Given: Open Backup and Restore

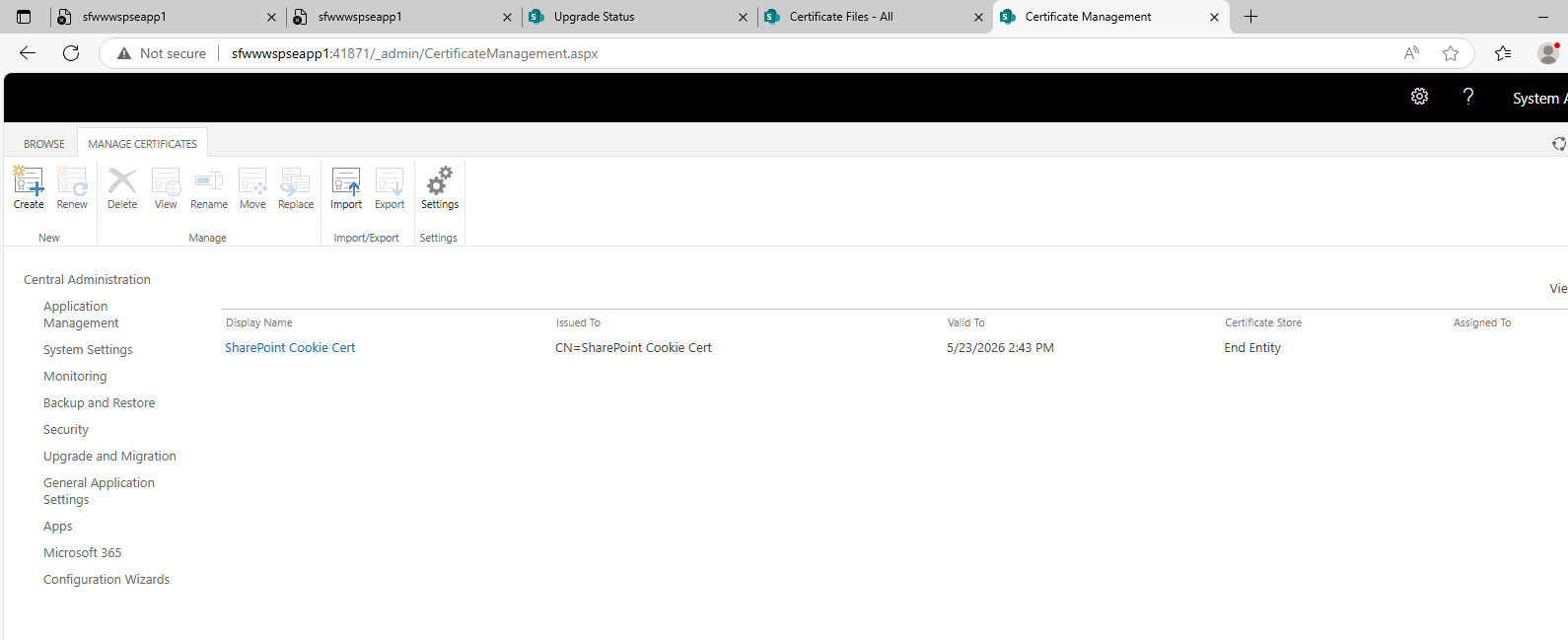Looking at the screenshot, I should 99,403.
